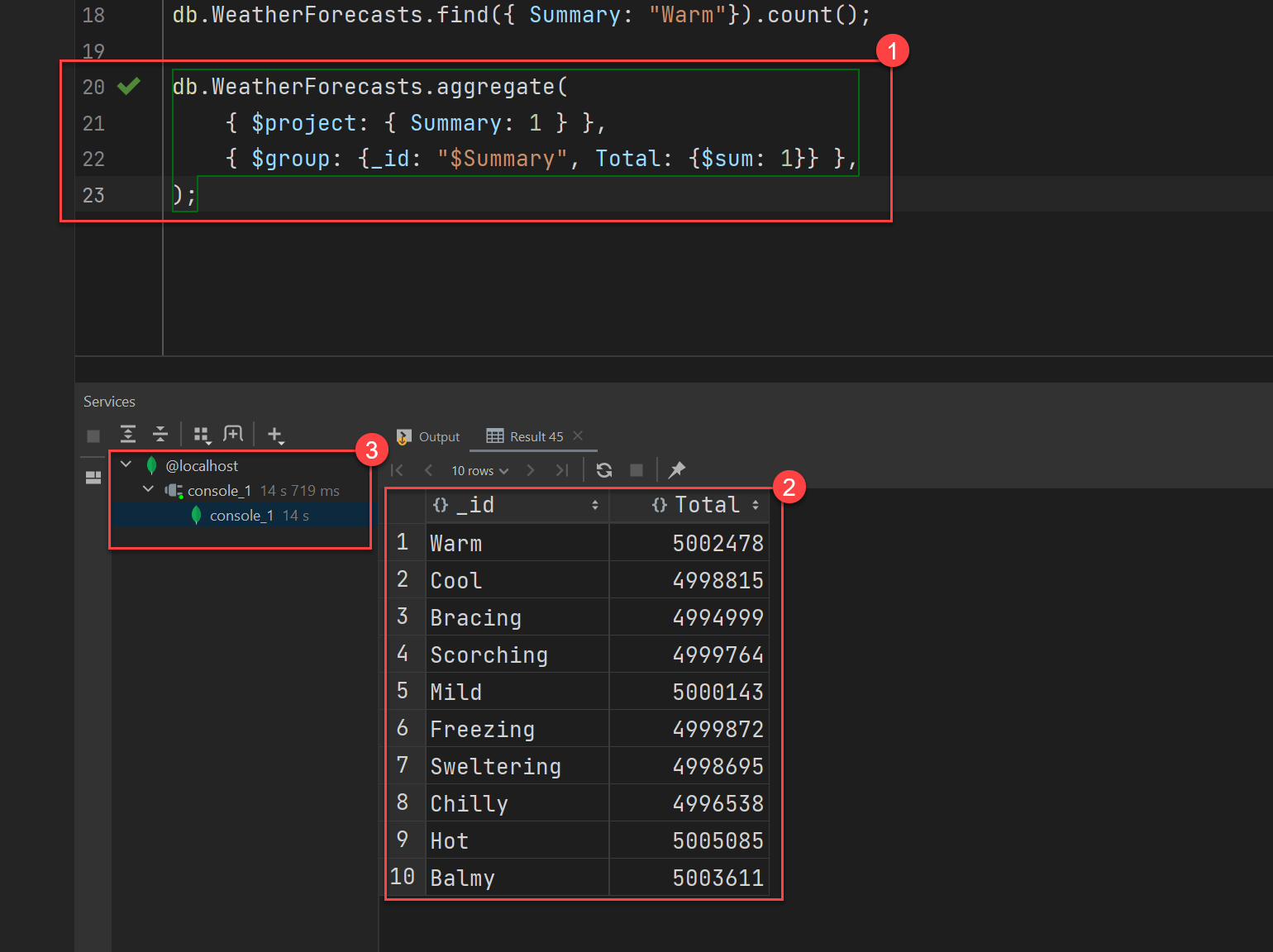
Task: Click the _id column header
Action: point(517,505)
